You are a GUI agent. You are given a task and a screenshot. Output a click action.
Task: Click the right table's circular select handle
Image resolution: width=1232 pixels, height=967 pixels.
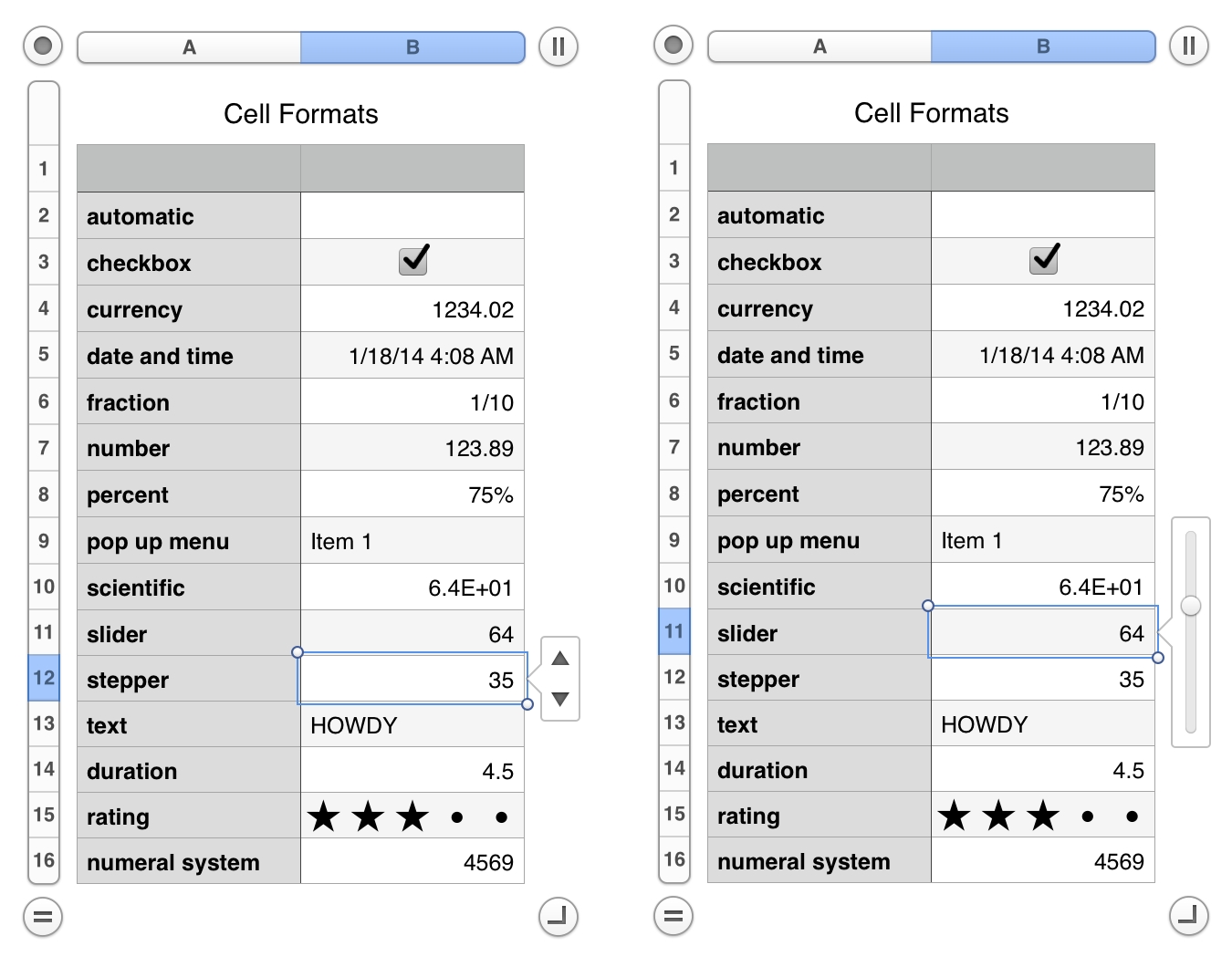pyautogui.click(x=673, y=45)
